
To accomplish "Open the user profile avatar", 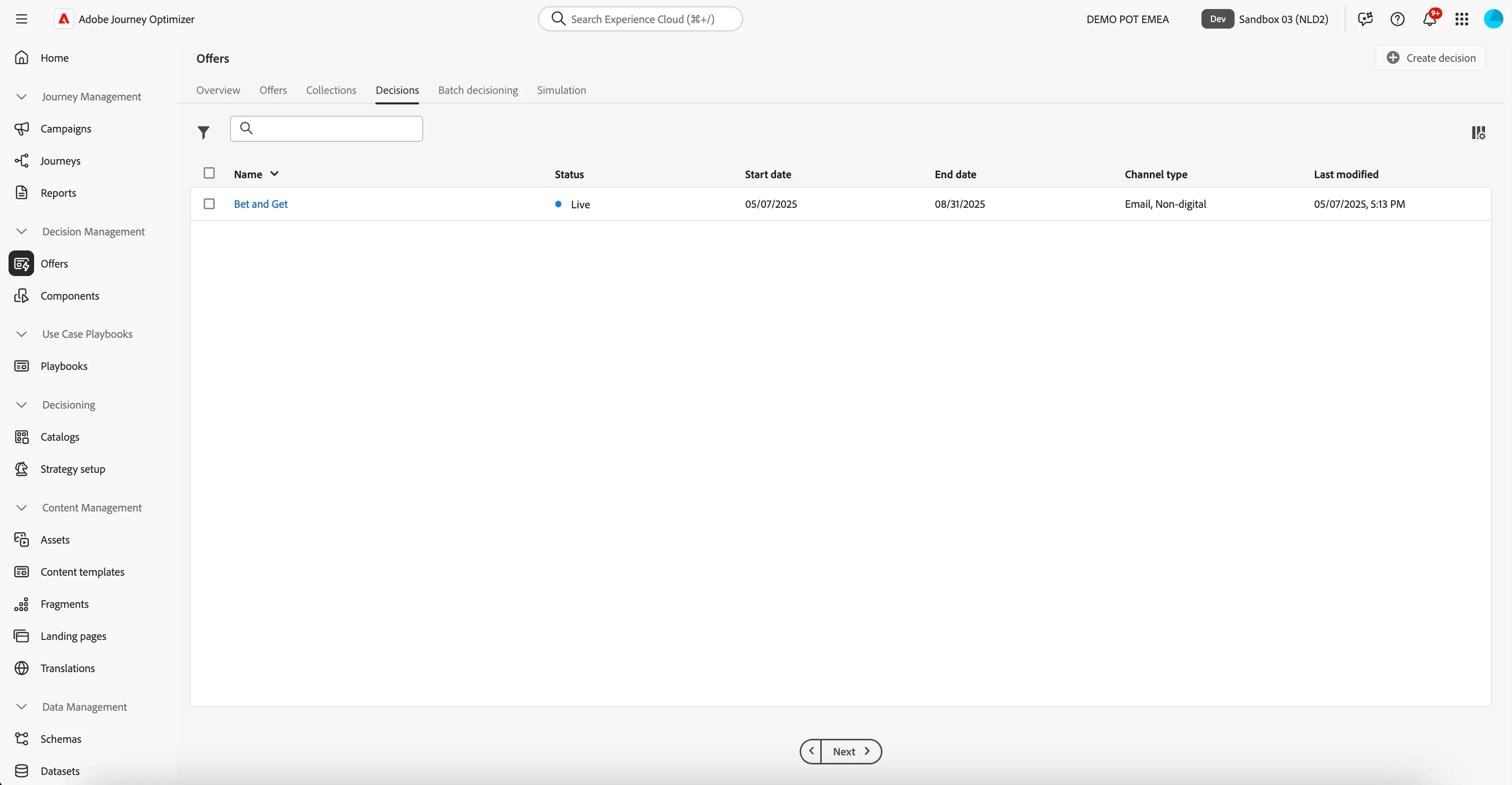I will (1493, 19).
